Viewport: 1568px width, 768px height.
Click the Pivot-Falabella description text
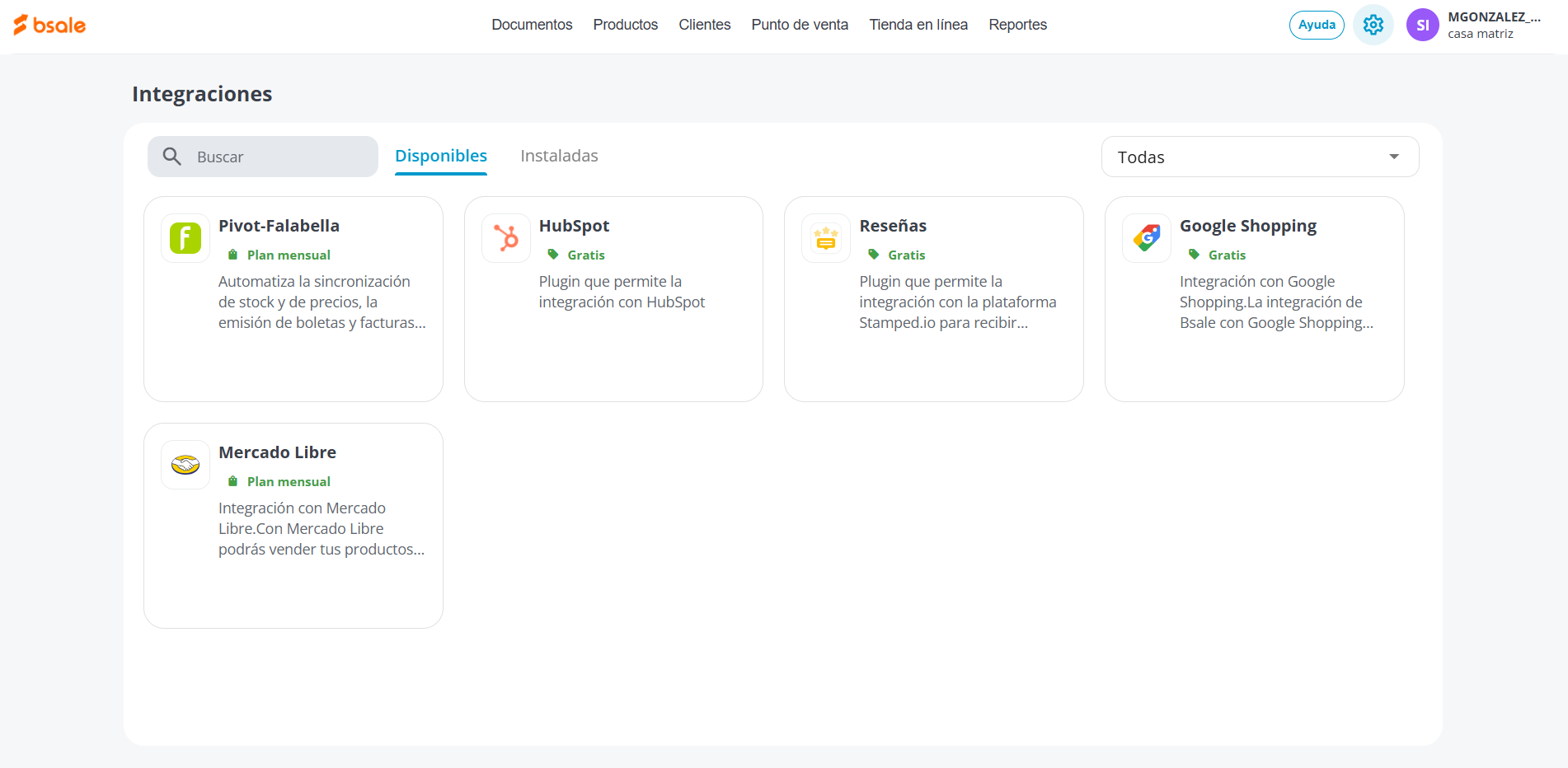coord(322,302)
